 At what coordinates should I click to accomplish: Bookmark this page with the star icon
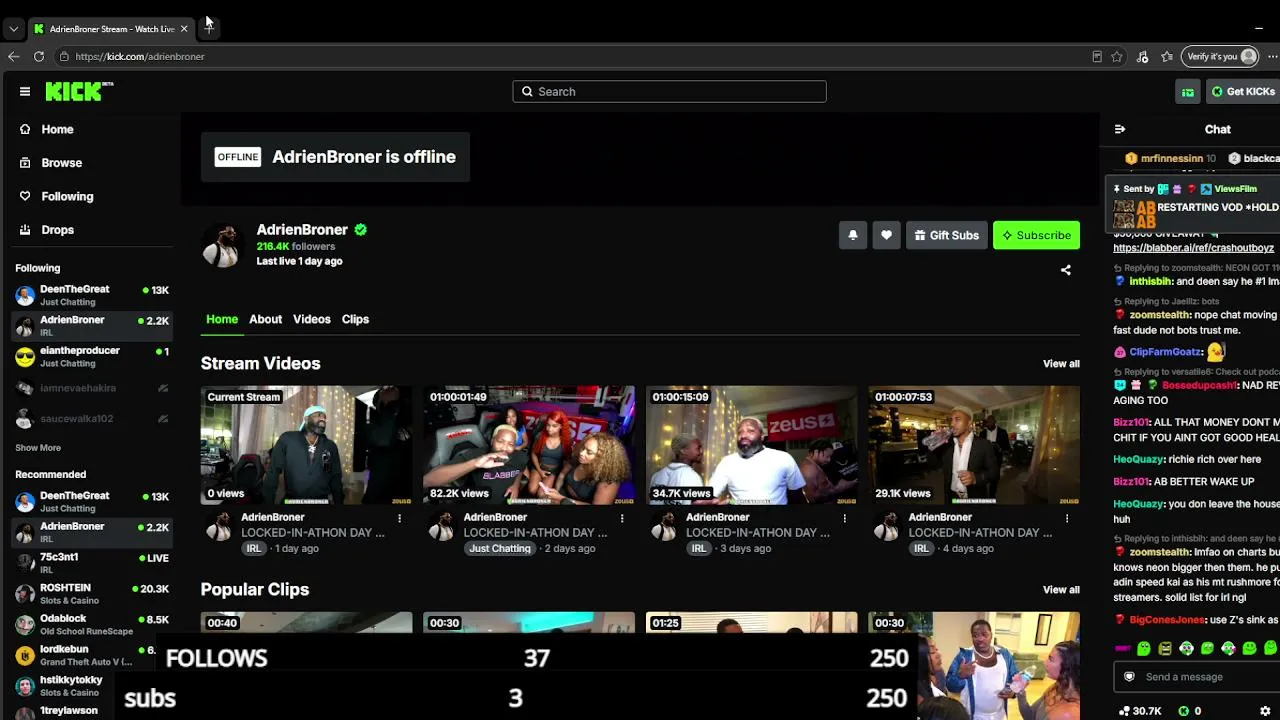coord(1117,57)
